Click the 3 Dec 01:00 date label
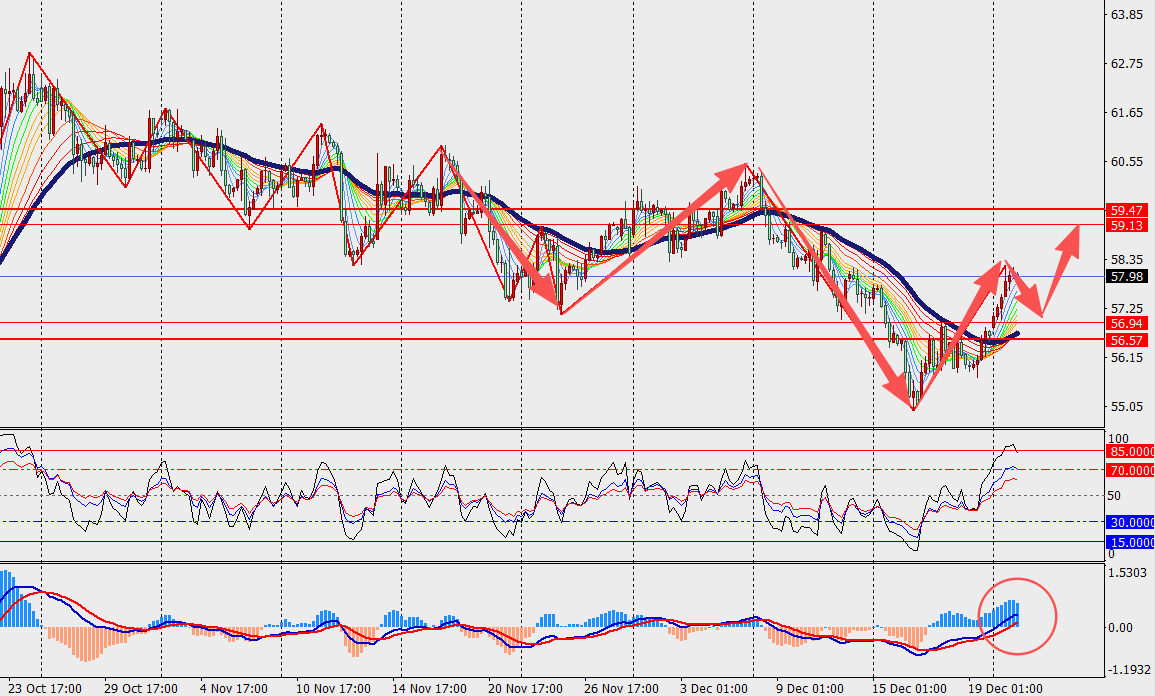 point(715,688)
